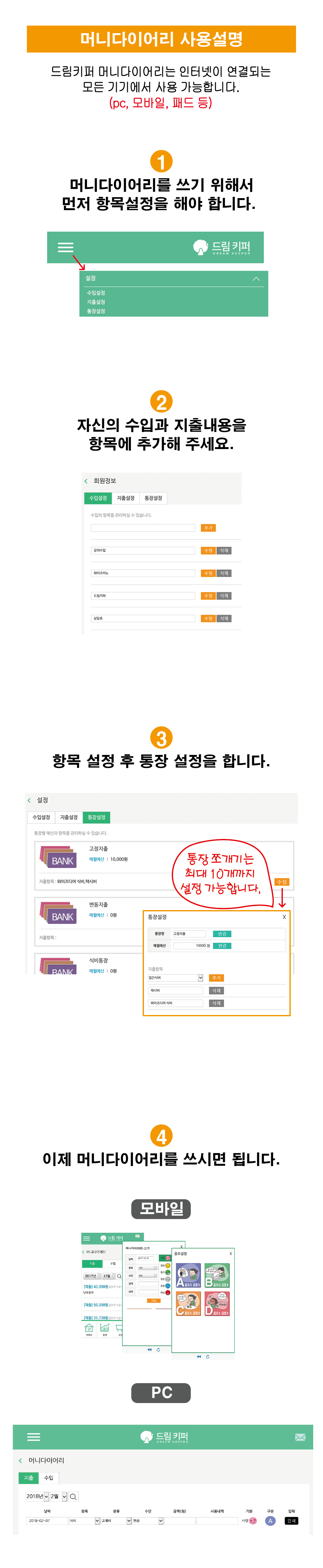Click the orange 추가 button under 수입설정
This screenshot has height=1568, width=323.
coord(208,528)
